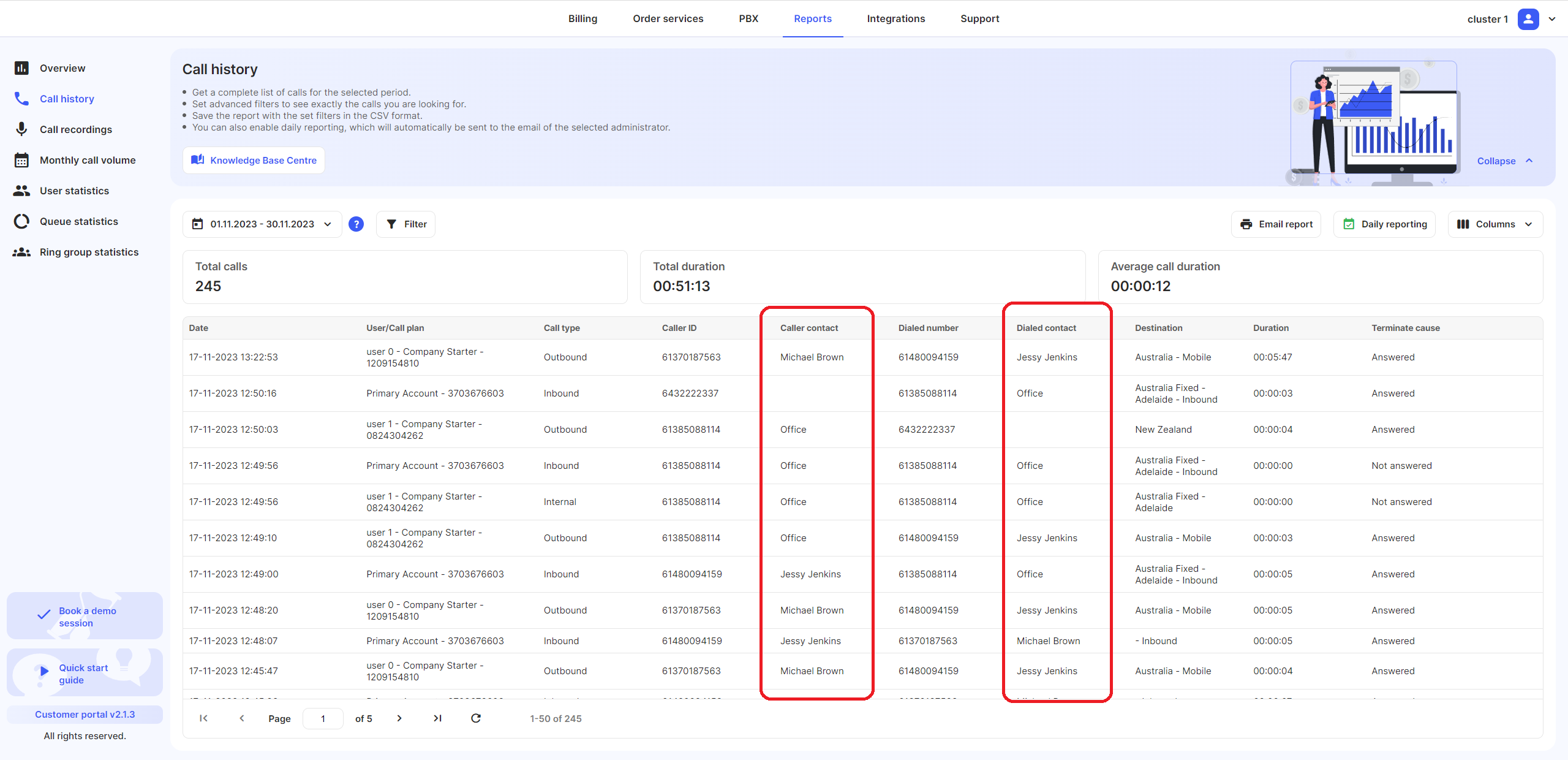Go to previous page arrow
The width and height of the screenshot is (1568, 760).
click(x=242, y=718)
